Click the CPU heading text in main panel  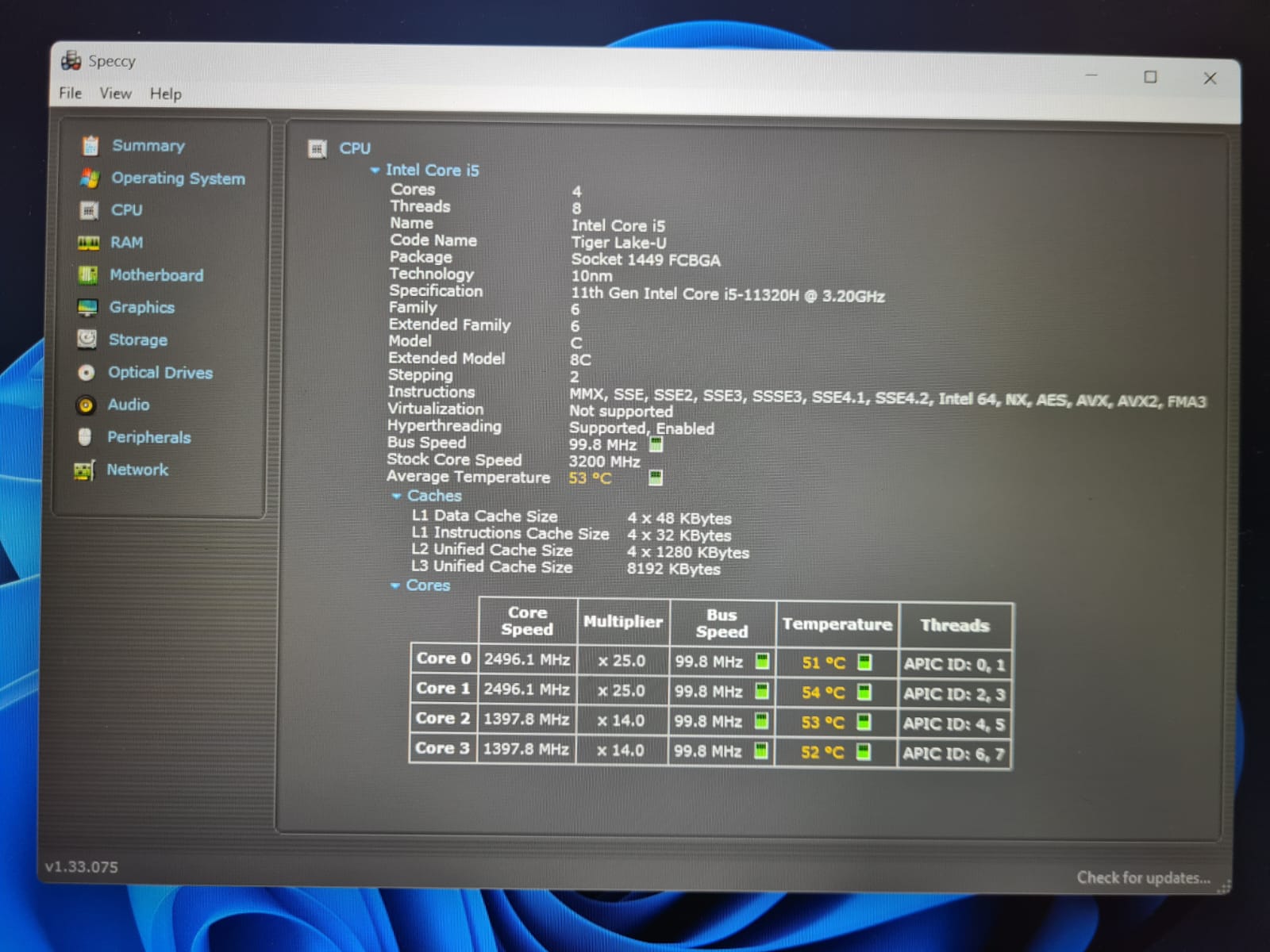tap(355, 148)
